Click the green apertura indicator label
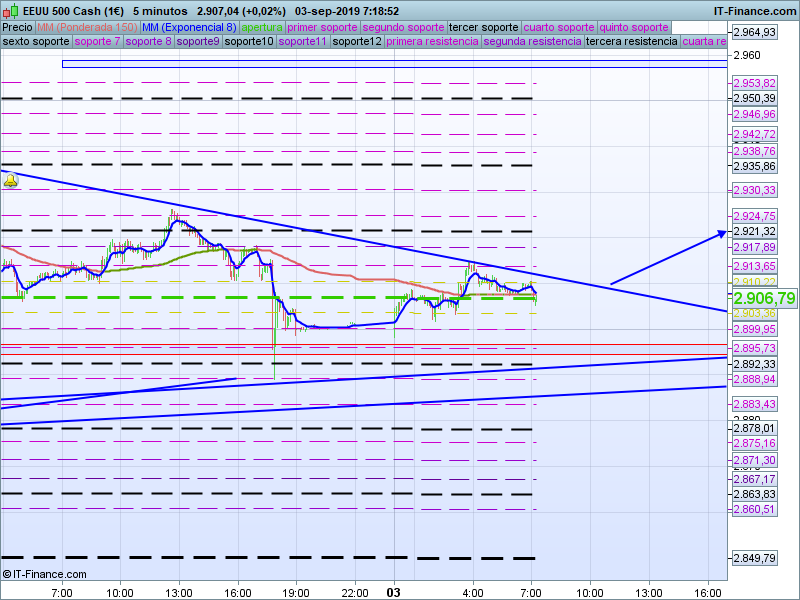Viewport: 800px width, 600px height. [262, 27]
